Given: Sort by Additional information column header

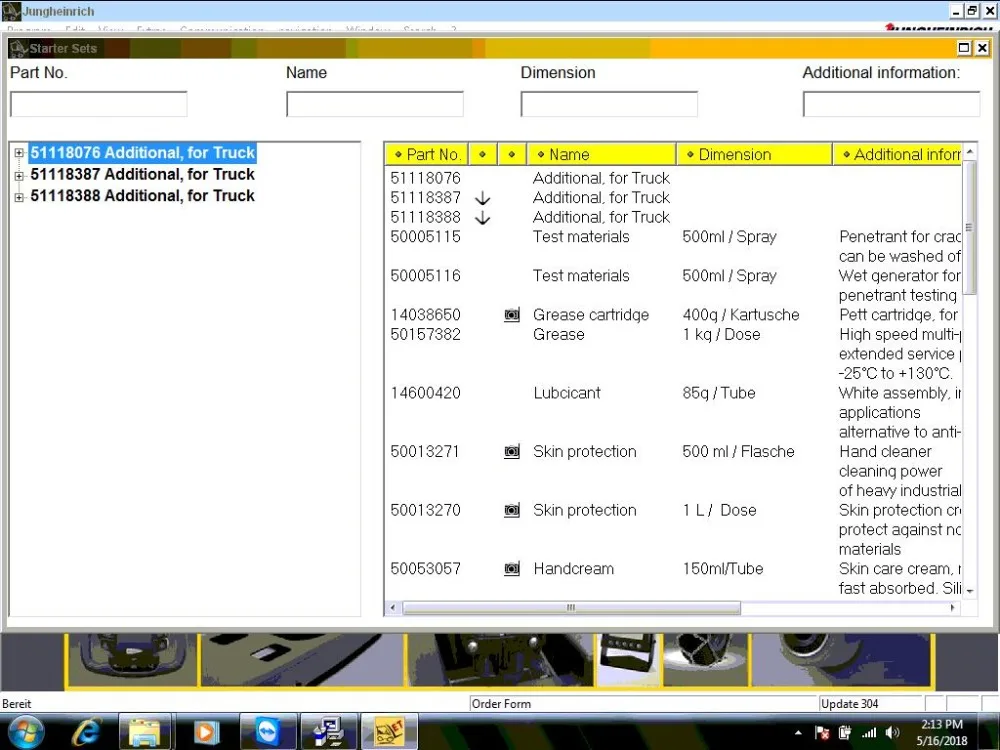Looking at the screenshot, I should point(897,154).
